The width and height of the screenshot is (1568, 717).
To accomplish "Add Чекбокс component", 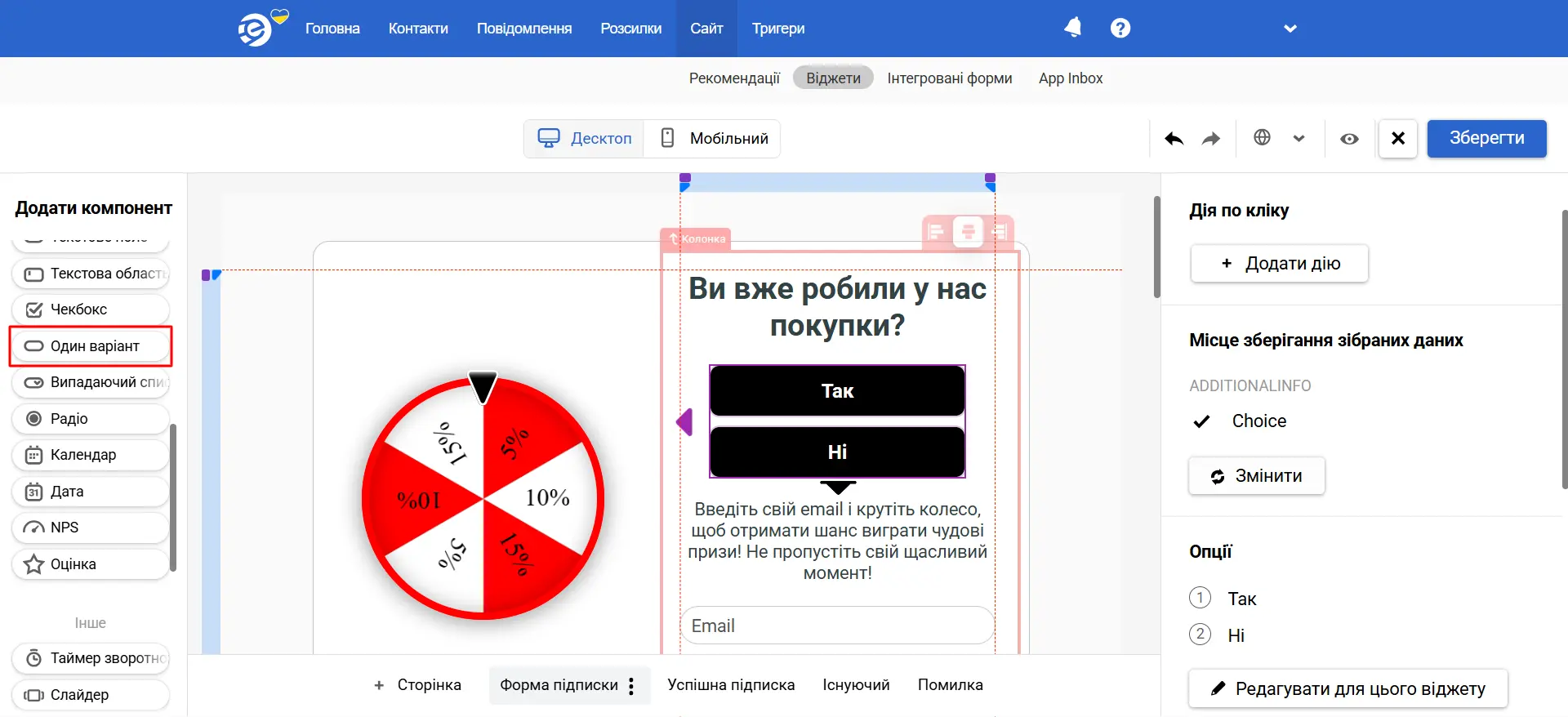I will (x=91, y=310).
